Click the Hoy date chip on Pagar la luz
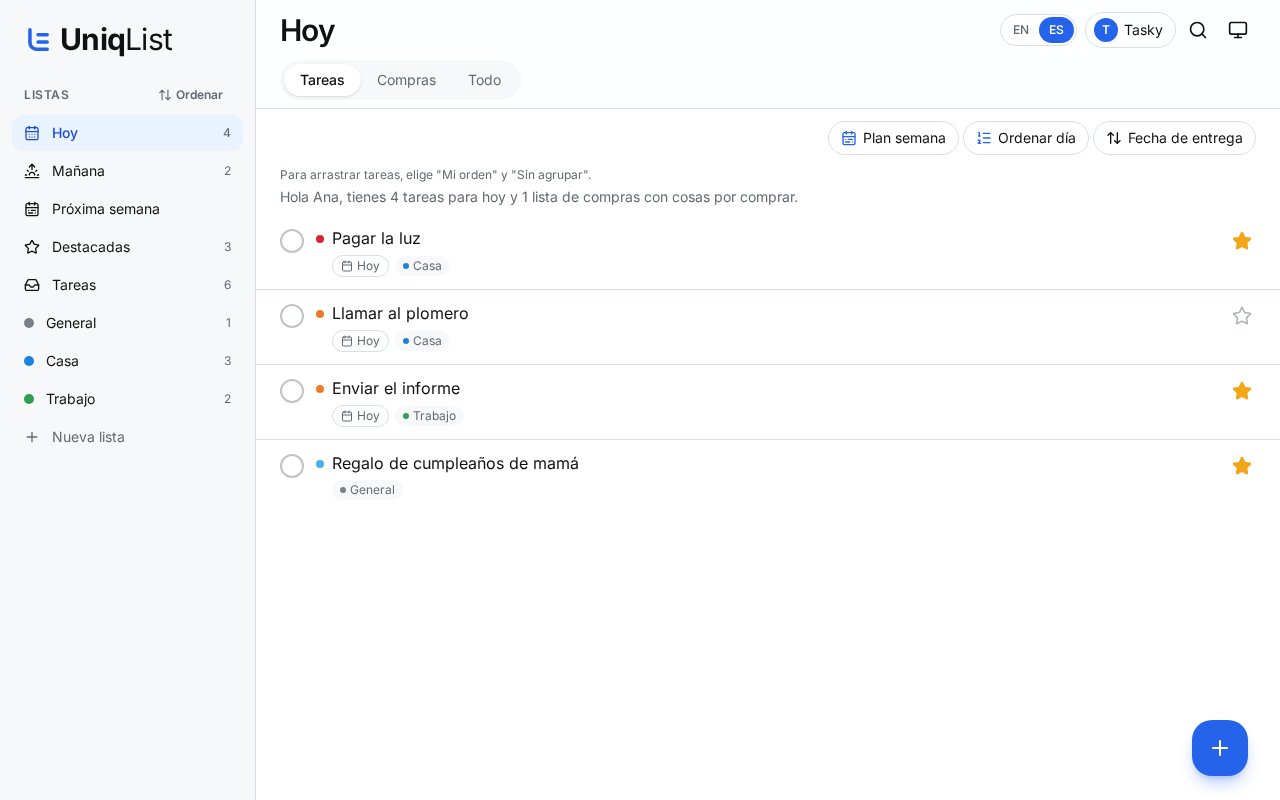This screenshot has width=1280, height=800. 360,266
